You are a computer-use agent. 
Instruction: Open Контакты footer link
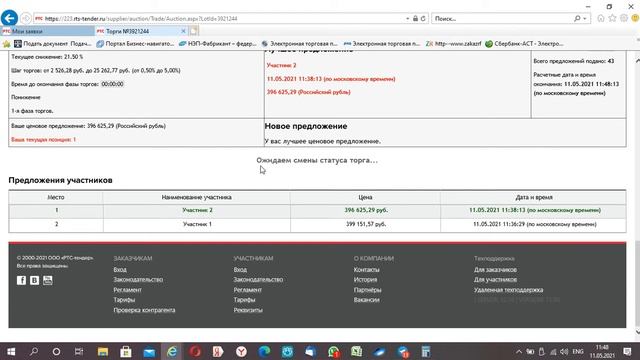click(x=367, y=270)
